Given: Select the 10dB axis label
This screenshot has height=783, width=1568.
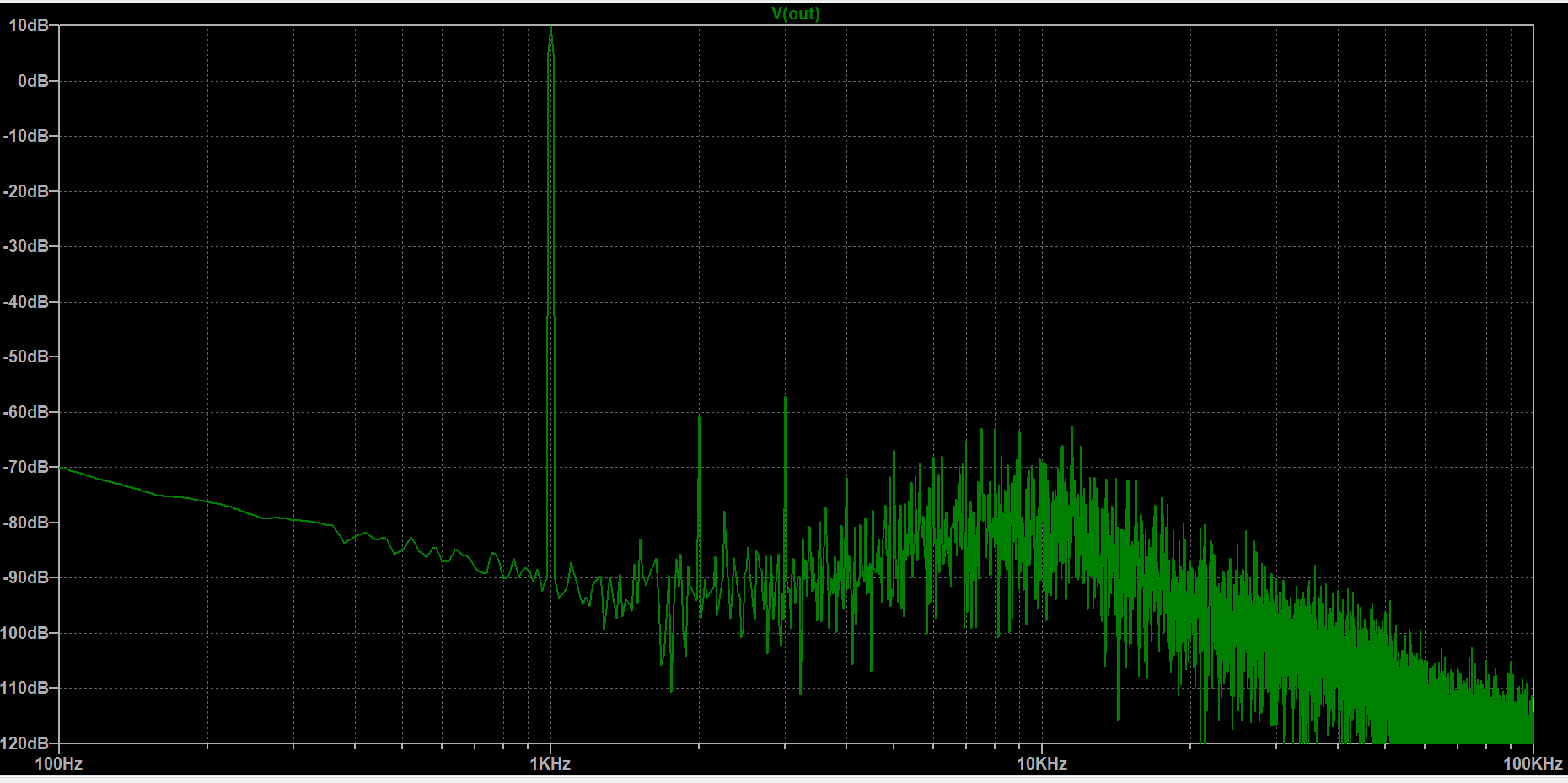Looking at the screenshot, I should coord(28,25).
